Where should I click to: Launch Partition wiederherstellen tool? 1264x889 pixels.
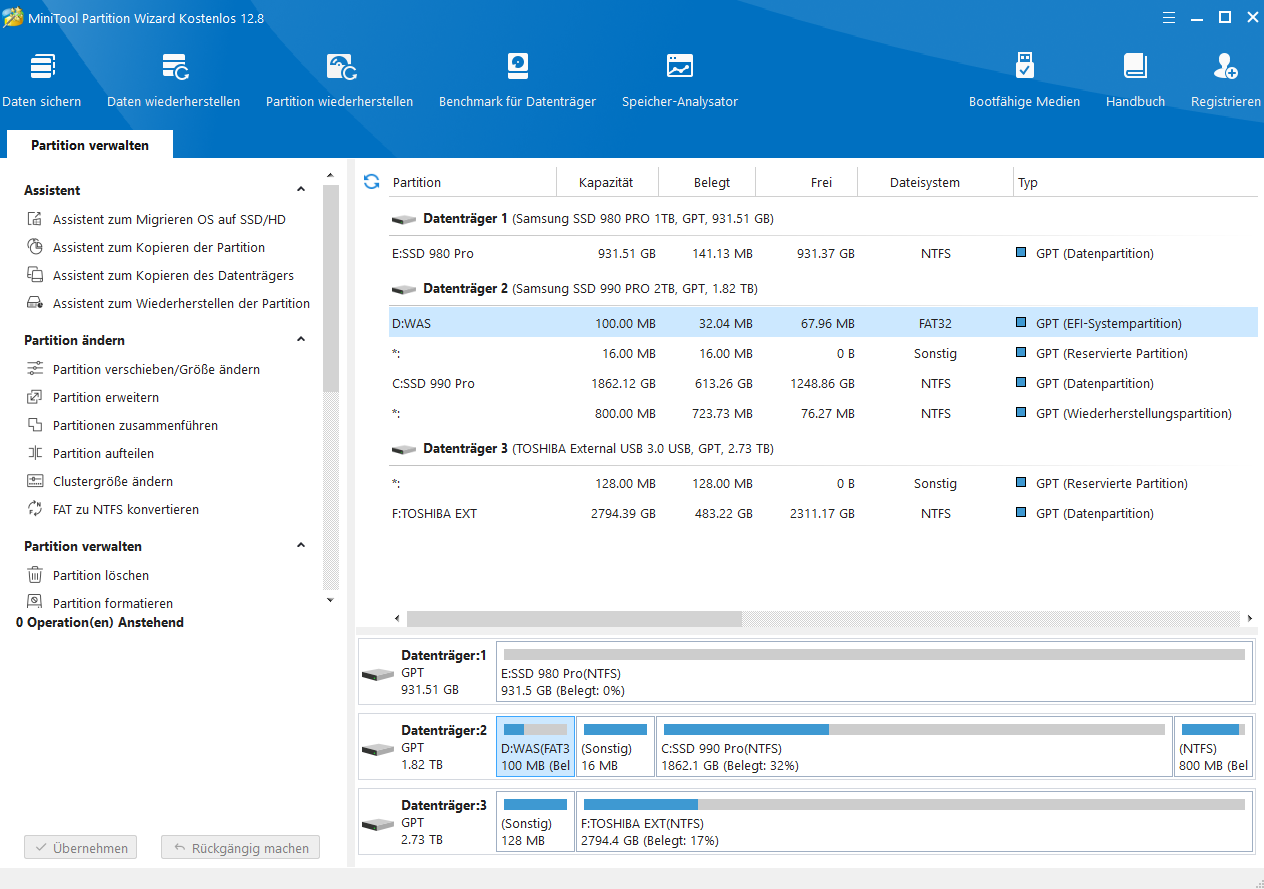(x=339, y=80)
